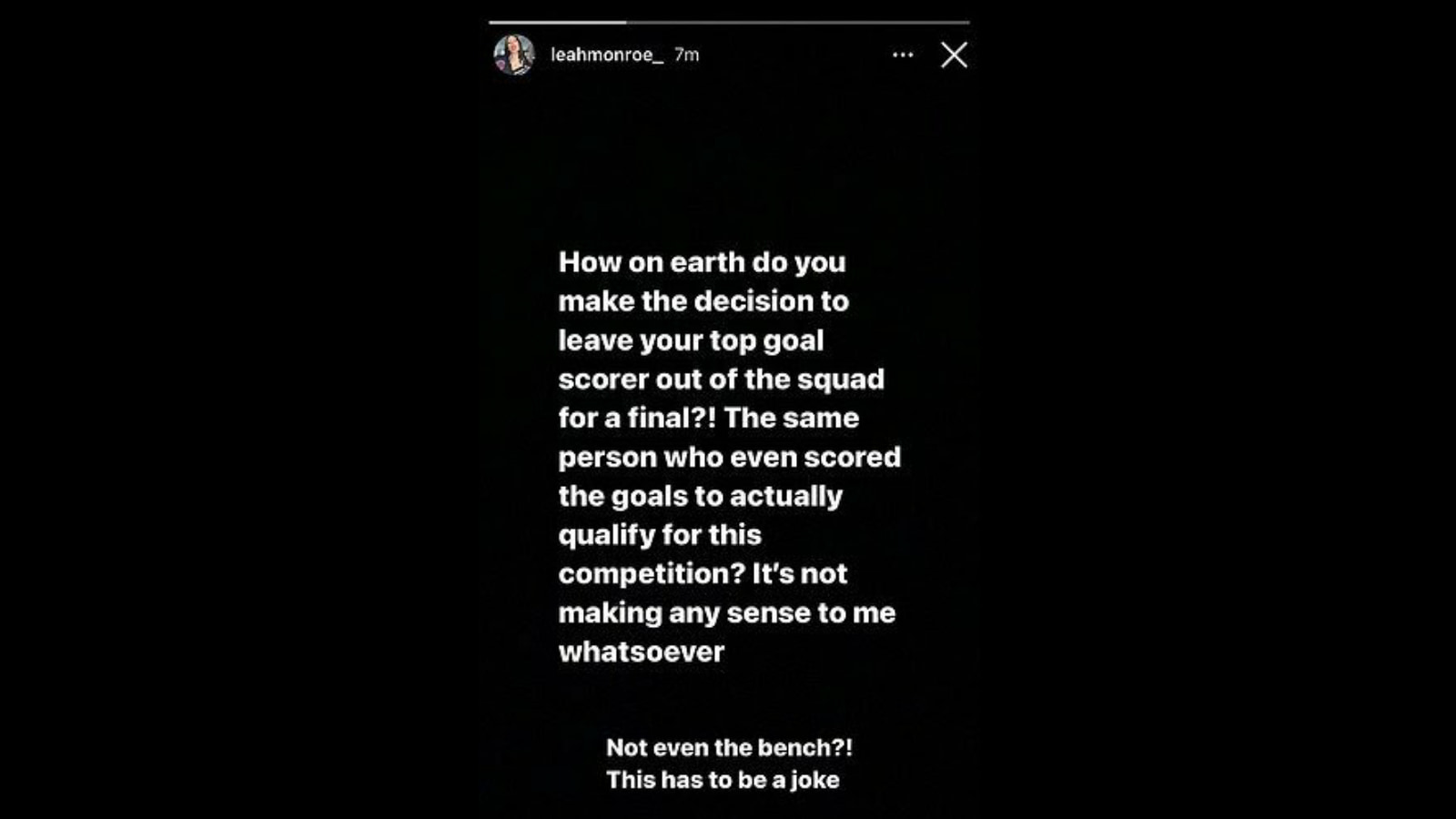
Task: Select the 'scorer out of the squad' line
Action: [722, 379]
